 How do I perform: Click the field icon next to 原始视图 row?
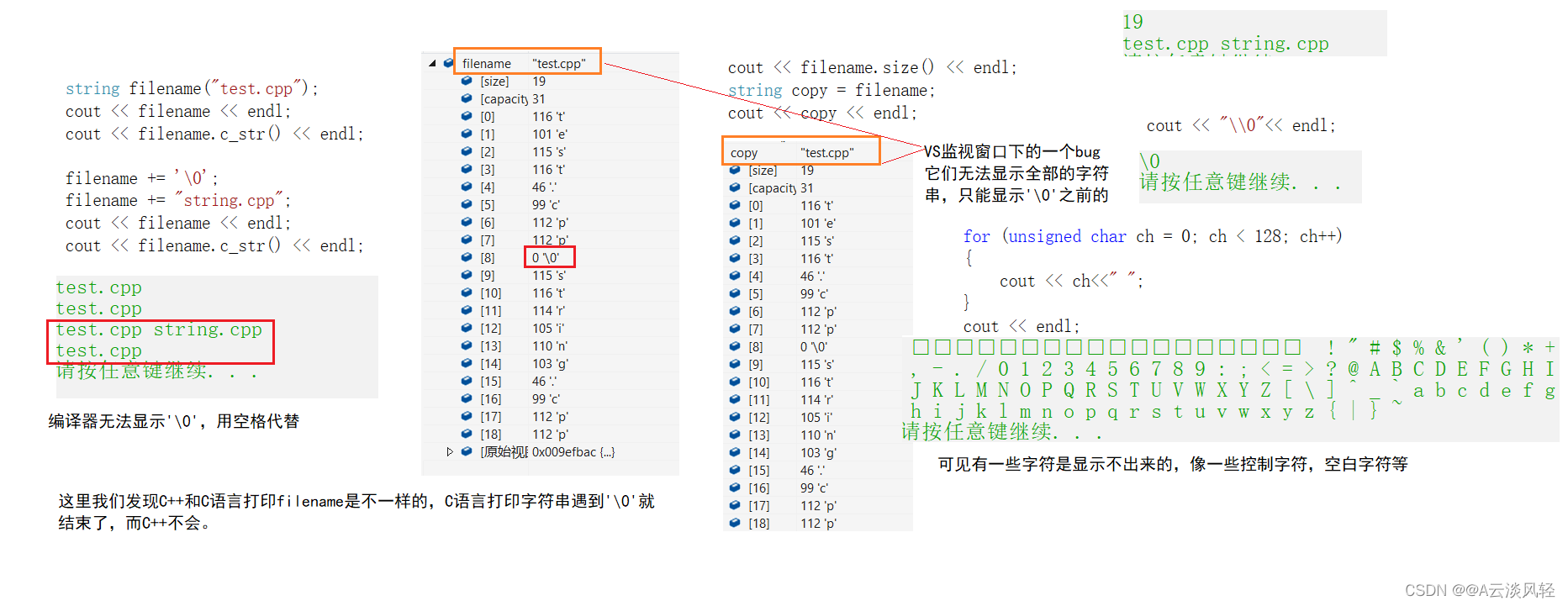pos(467,452)
